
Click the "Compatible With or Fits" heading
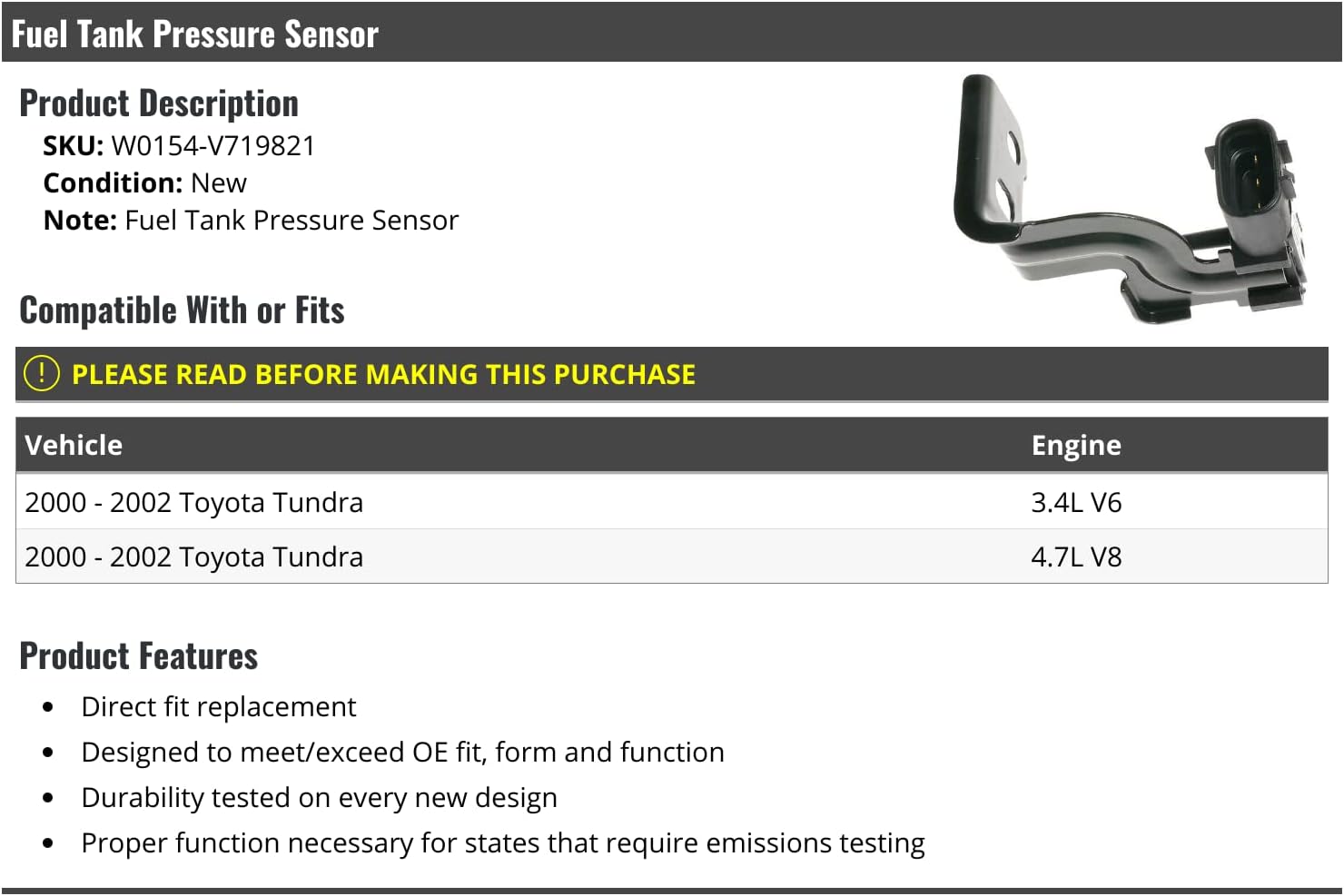[x=182, y=310]
